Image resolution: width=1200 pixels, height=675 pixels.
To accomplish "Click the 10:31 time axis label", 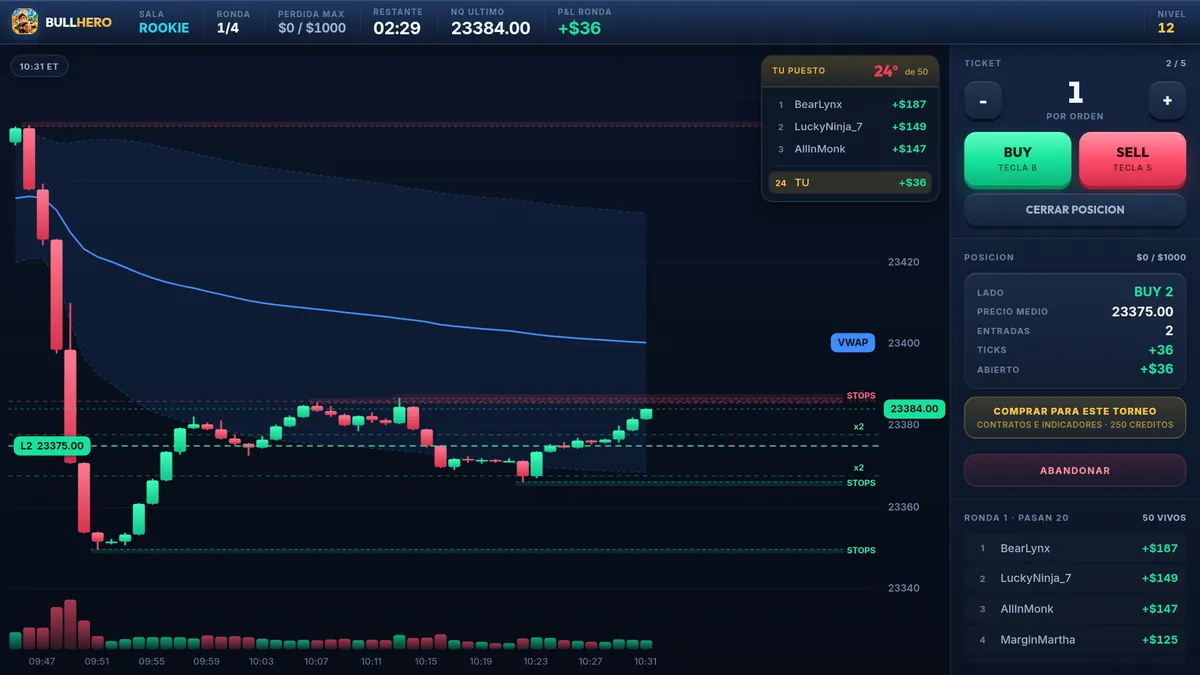I will 645,661.
